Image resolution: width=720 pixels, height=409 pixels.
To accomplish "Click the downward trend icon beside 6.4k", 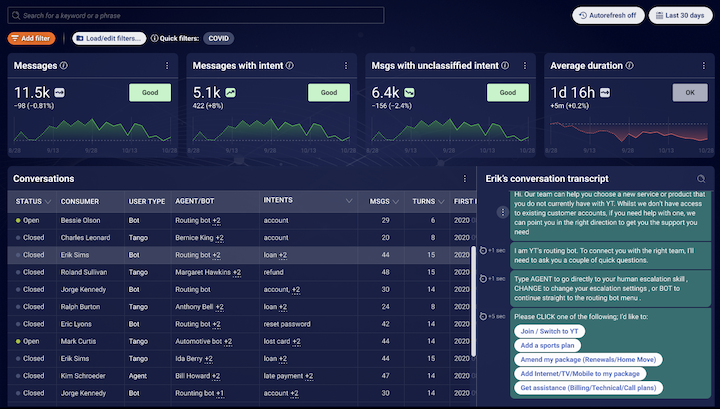I will (409, 93).
